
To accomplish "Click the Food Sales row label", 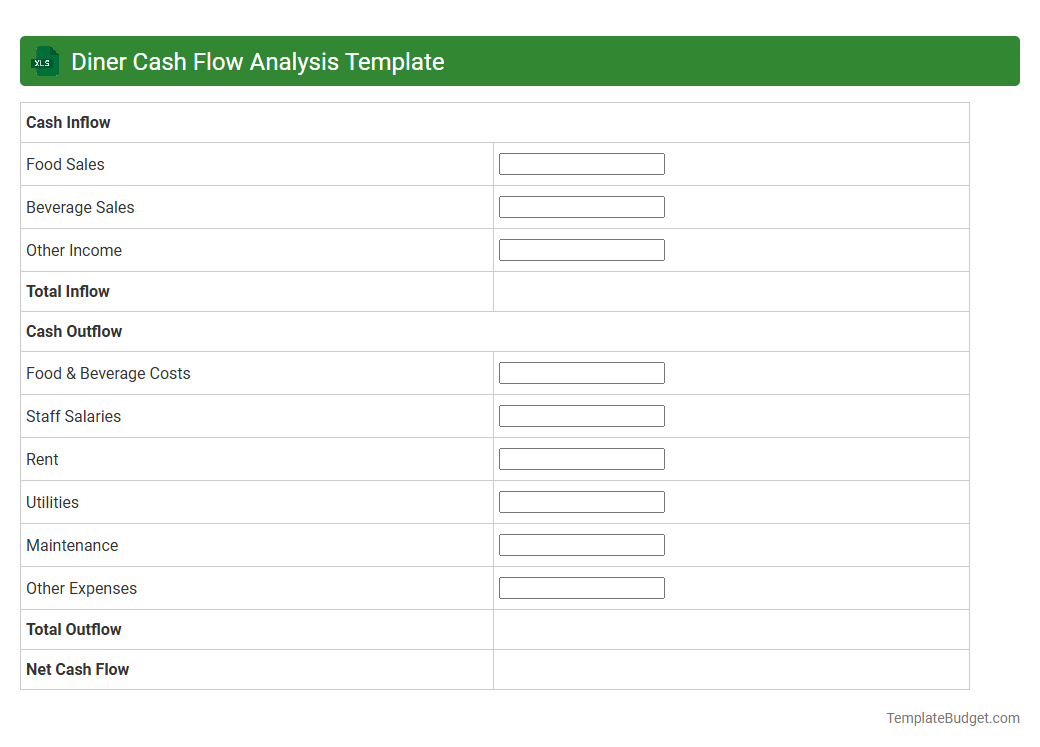I will pos(65,164).
